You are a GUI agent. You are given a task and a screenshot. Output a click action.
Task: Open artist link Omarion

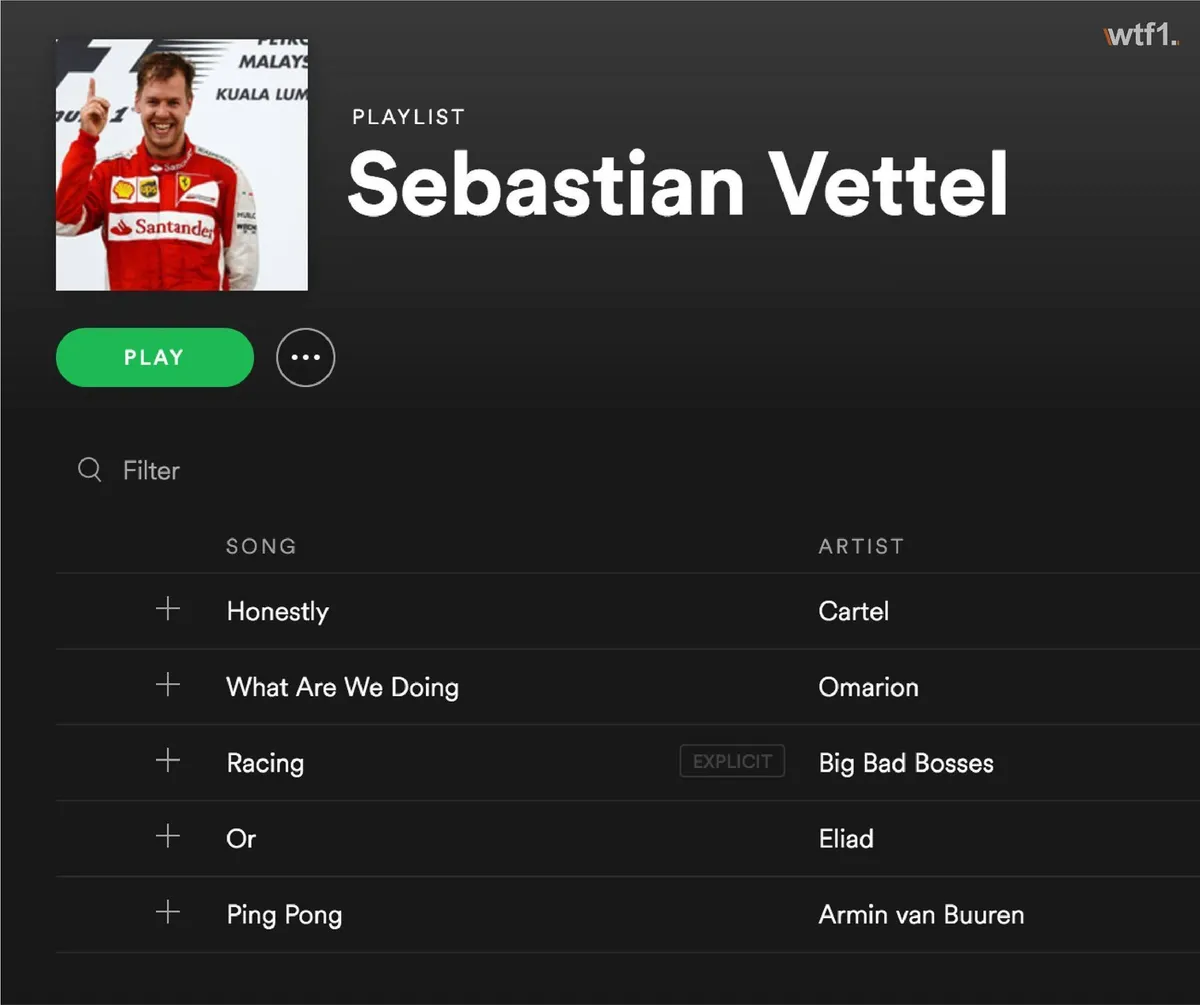point(868,687)
